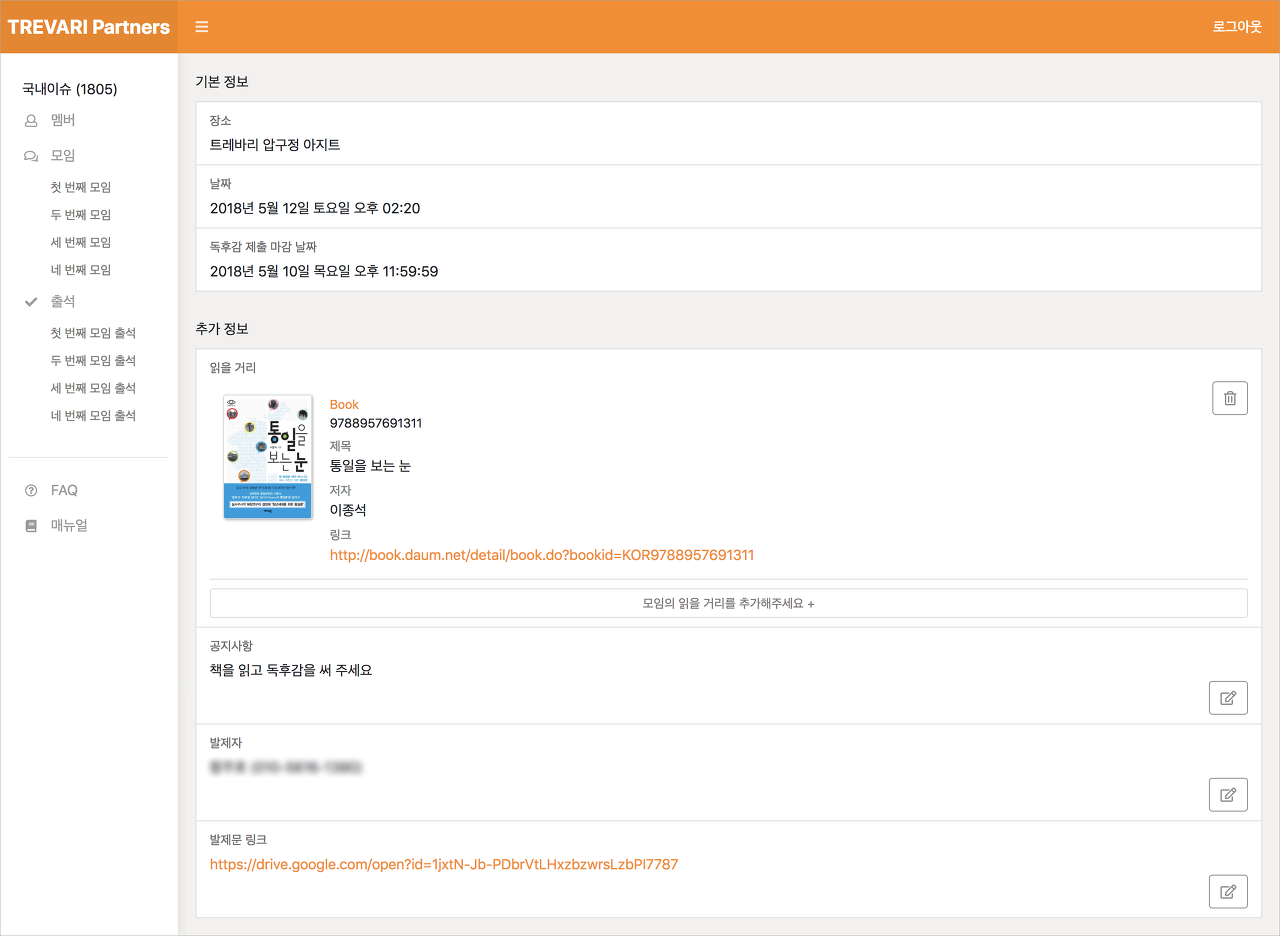
Task: Edit the 발제문 링크 entry
Action: [x=1228, y=891]
